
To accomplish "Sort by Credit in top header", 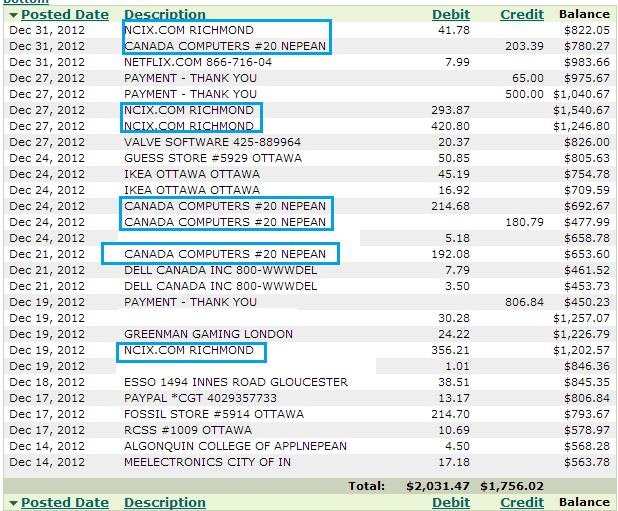I will (522, 15).
